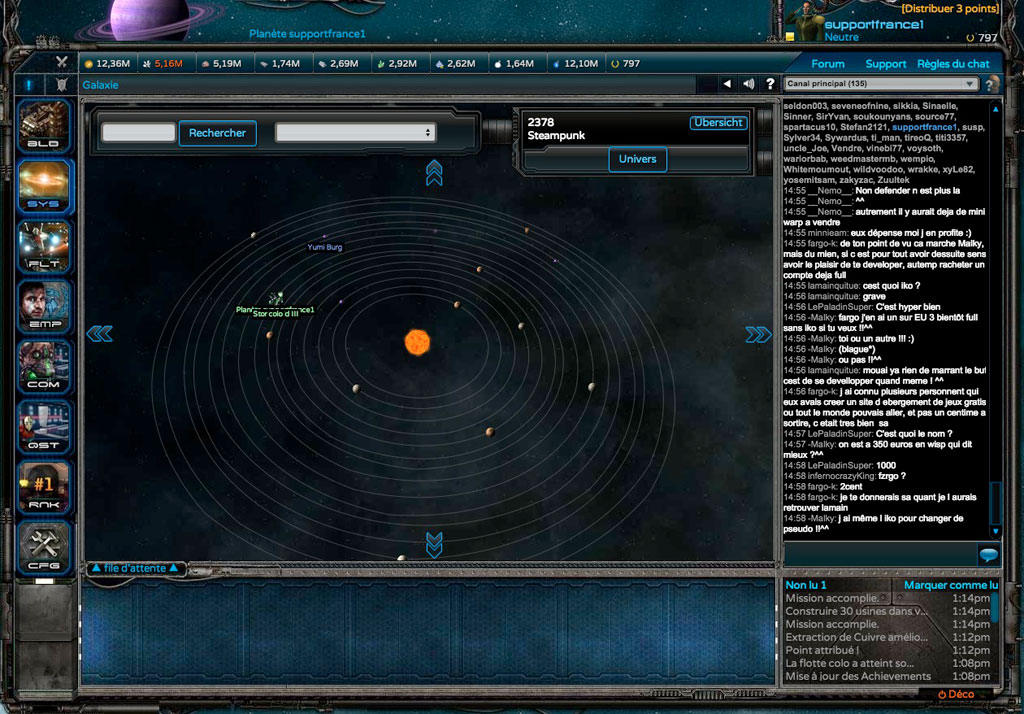This screenshot has width=1024, height=714.
Task: Open the Règles du chat link
Action: click(x=953, y=64)
